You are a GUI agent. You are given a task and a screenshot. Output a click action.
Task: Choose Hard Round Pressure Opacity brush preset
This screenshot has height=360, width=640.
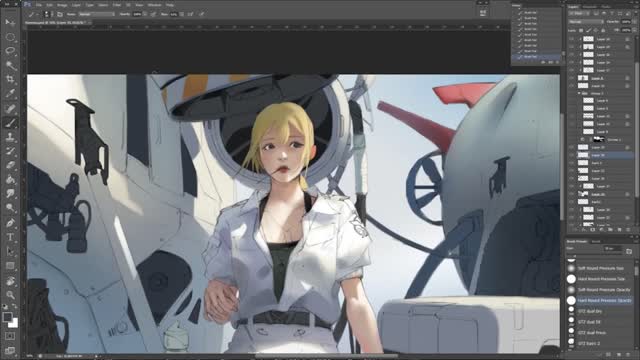click(600, 300)
